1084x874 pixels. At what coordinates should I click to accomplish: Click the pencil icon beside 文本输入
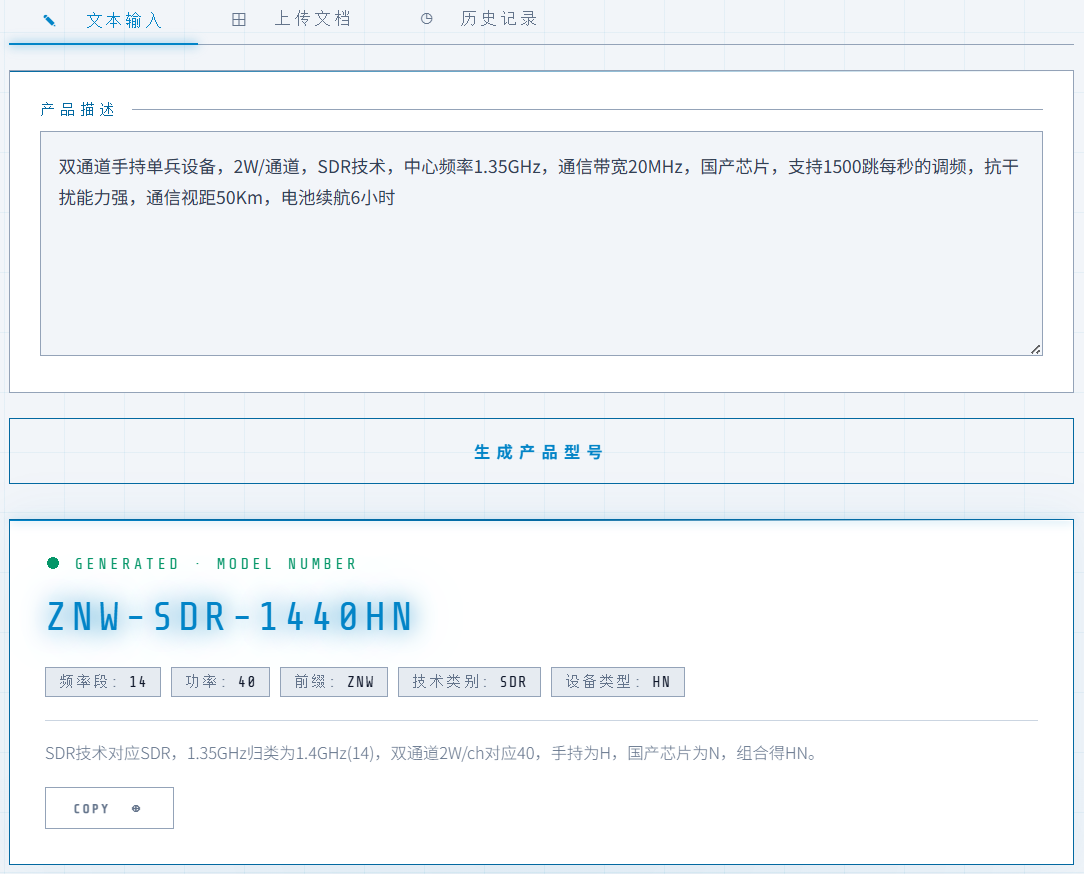(x=49, y=21)
